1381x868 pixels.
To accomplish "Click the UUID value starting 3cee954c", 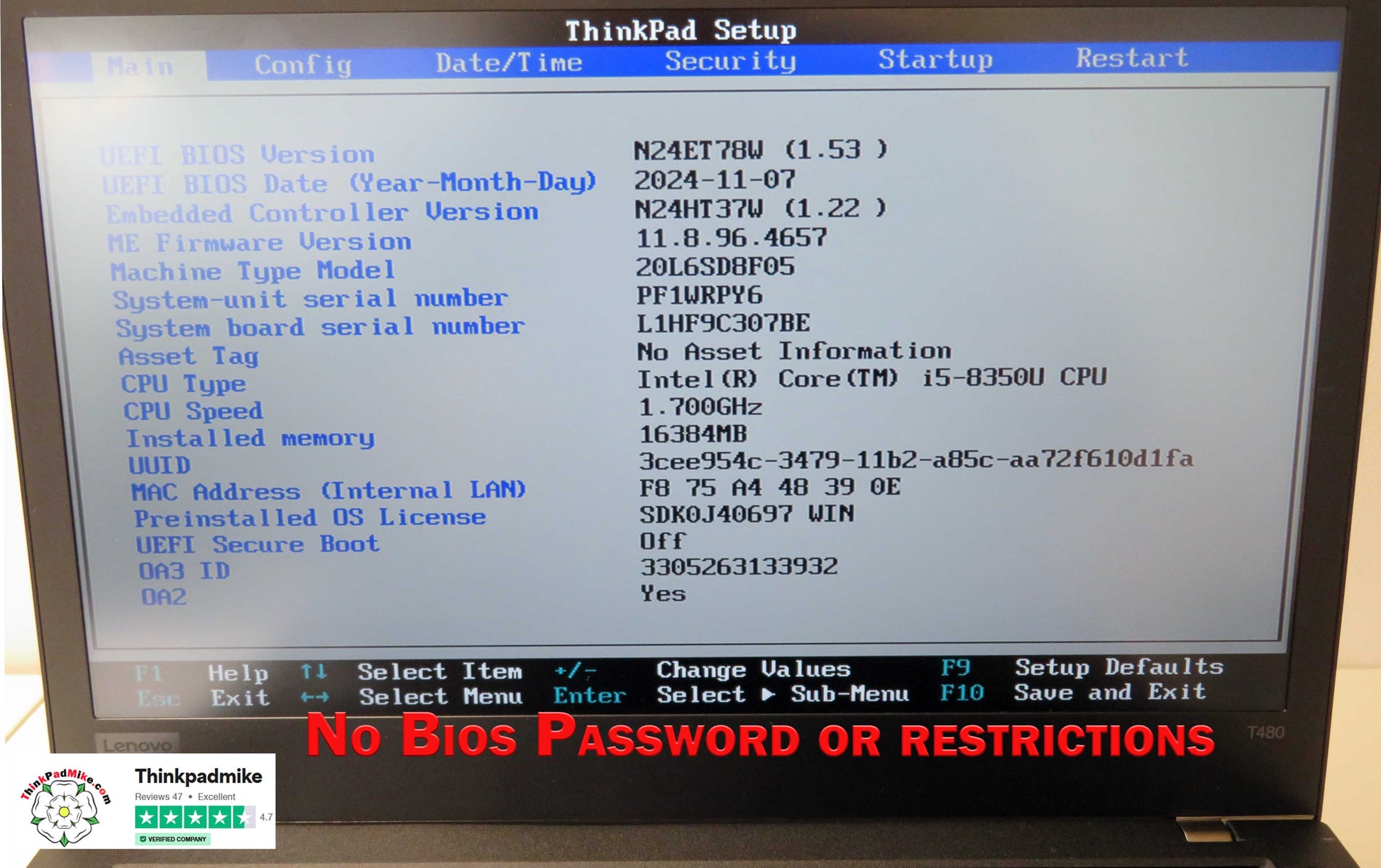I will point(916,460).
